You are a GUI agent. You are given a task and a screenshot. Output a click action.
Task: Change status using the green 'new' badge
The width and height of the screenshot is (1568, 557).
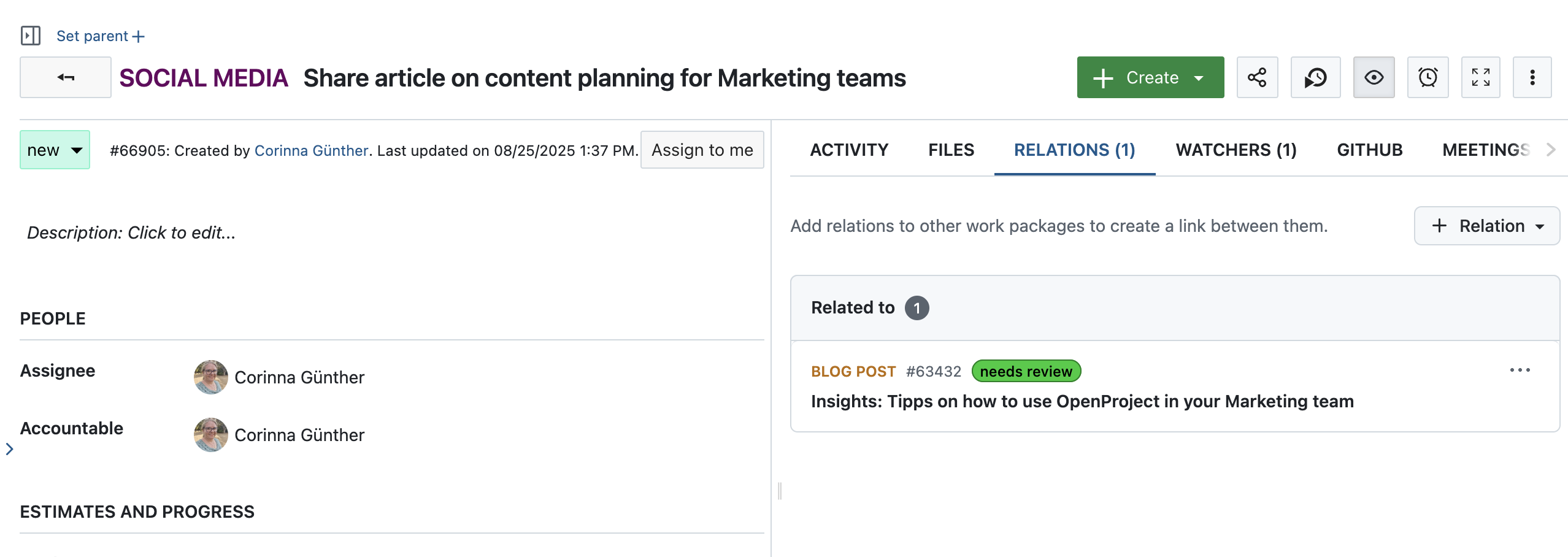point(54,149)
